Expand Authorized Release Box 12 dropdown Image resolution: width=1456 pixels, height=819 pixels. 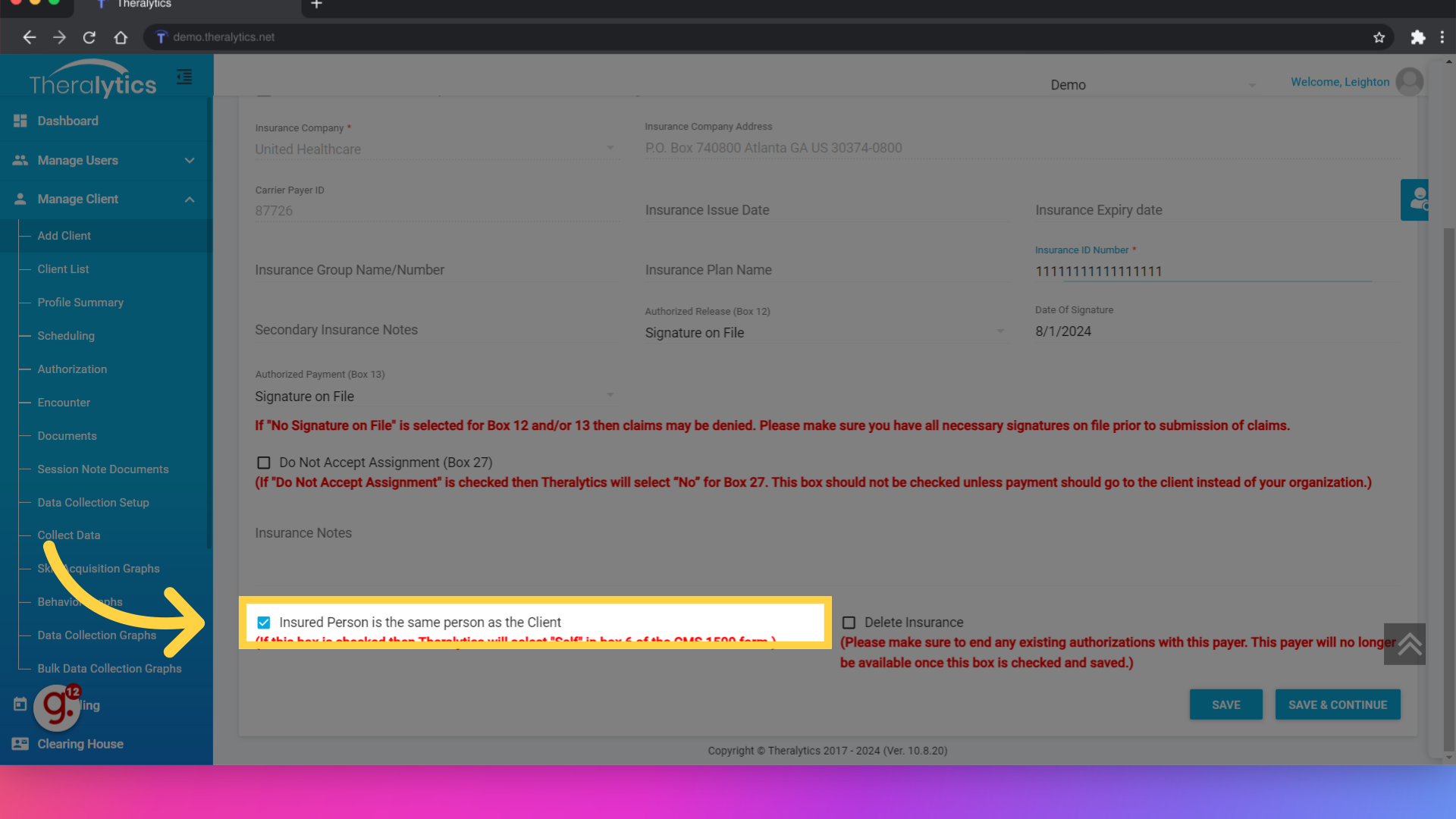[x=1001, y=332]
